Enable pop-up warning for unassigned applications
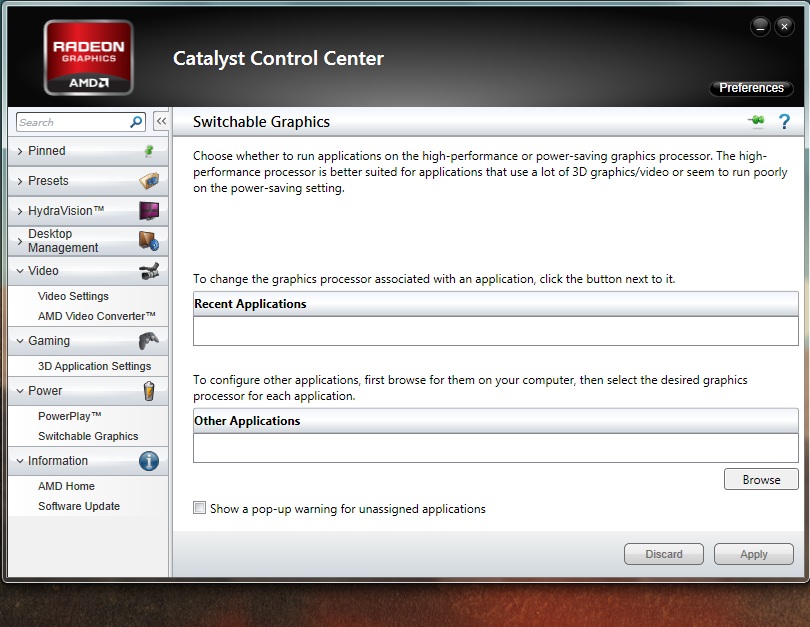 pyautogui.click(x=199, y=508)
